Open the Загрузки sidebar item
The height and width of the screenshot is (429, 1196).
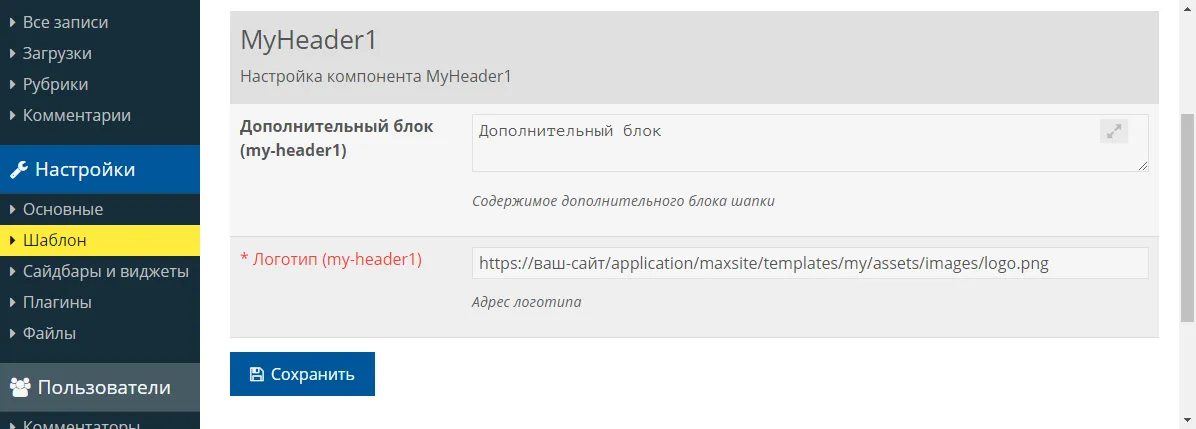pos(57,53)
